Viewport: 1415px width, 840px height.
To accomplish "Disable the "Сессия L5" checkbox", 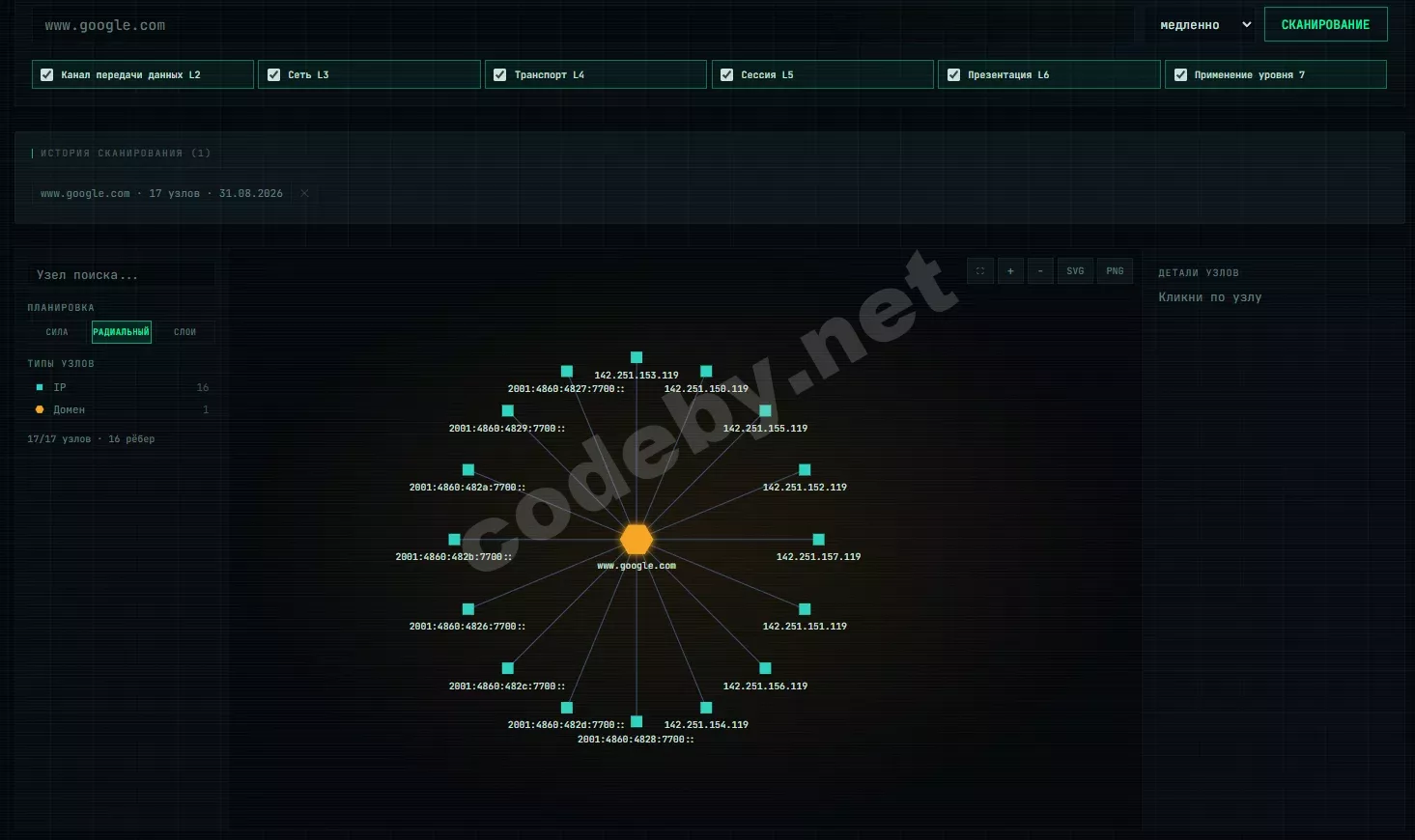I will click(x=727, y=74).
